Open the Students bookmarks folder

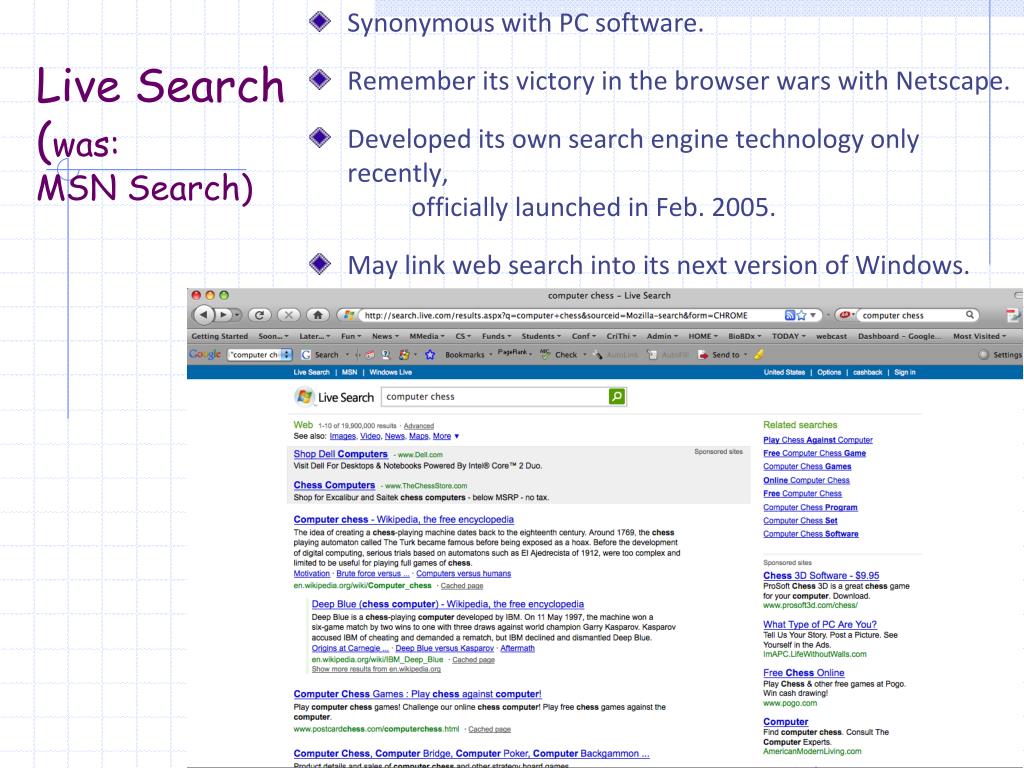click(x=541, y=336)
